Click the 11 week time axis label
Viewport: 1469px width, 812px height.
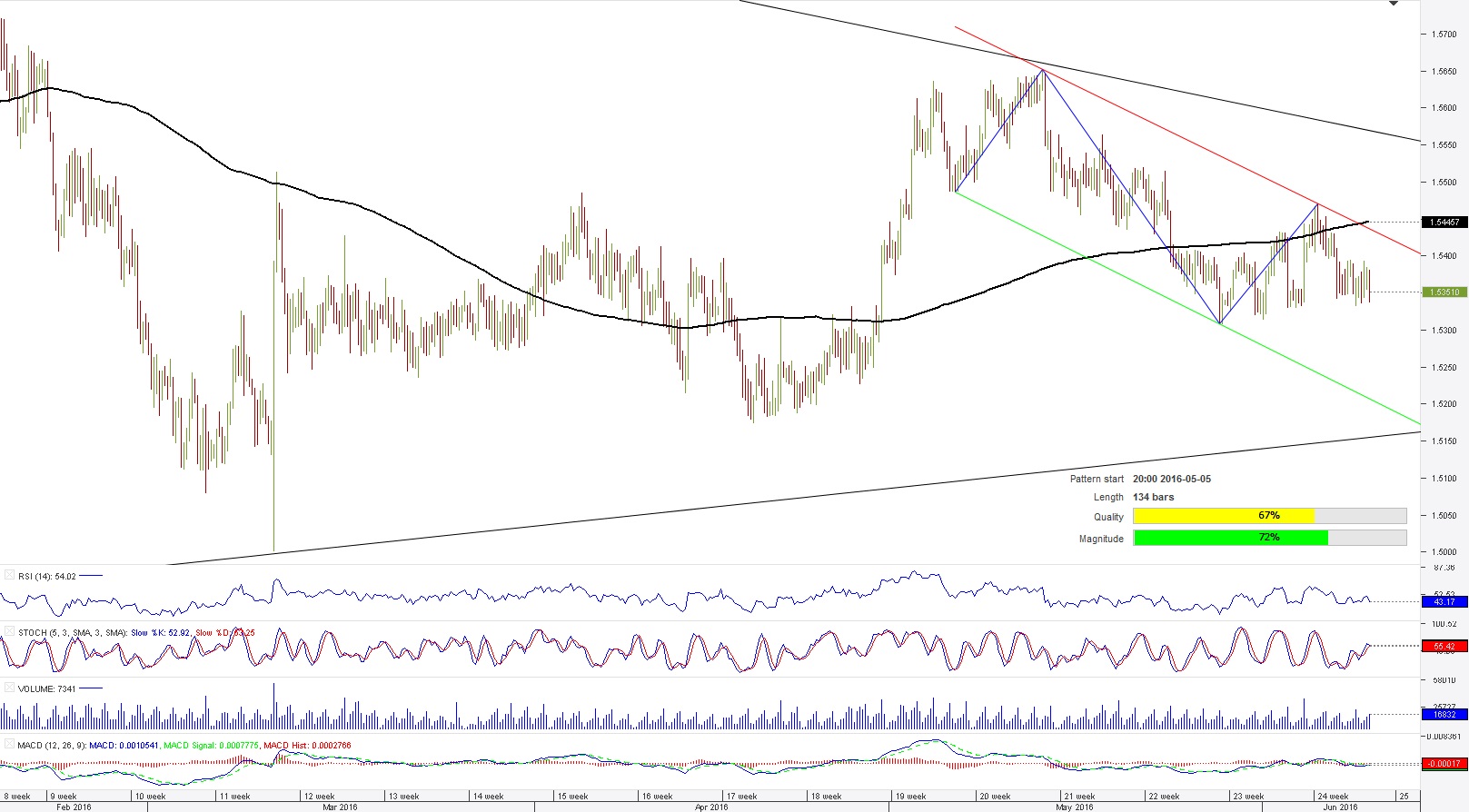tap(234, 796)
